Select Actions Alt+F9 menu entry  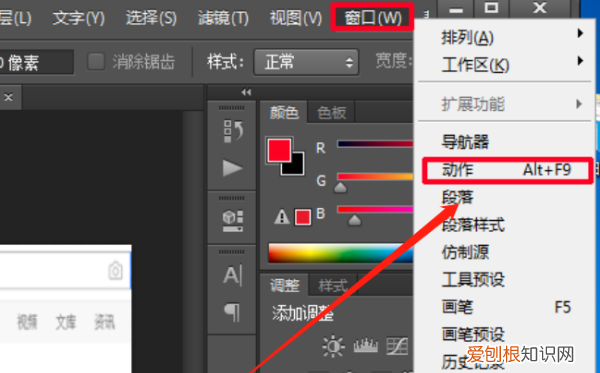(507, 170)
